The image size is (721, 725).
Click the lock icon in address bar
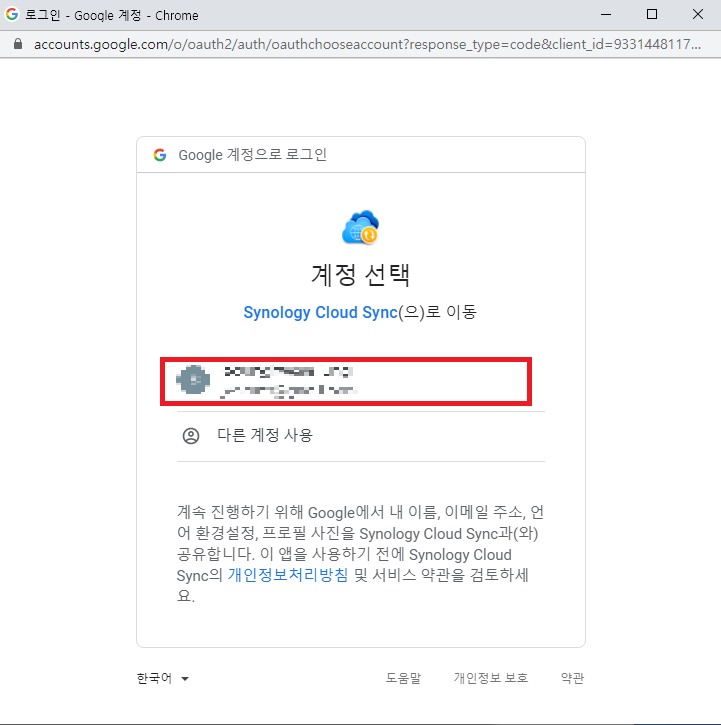[x=18, y=44]
